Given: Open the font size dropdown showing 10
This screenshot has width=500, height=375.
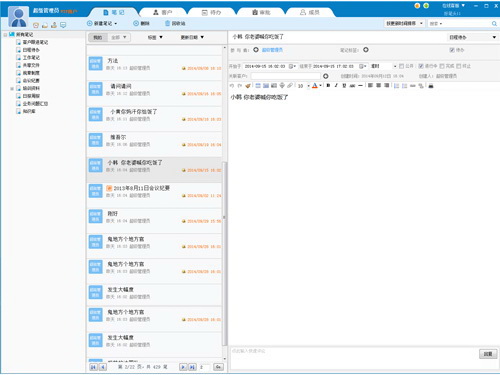Looking at the screenshot, I should pyautogui.click(x=308, y=86).
